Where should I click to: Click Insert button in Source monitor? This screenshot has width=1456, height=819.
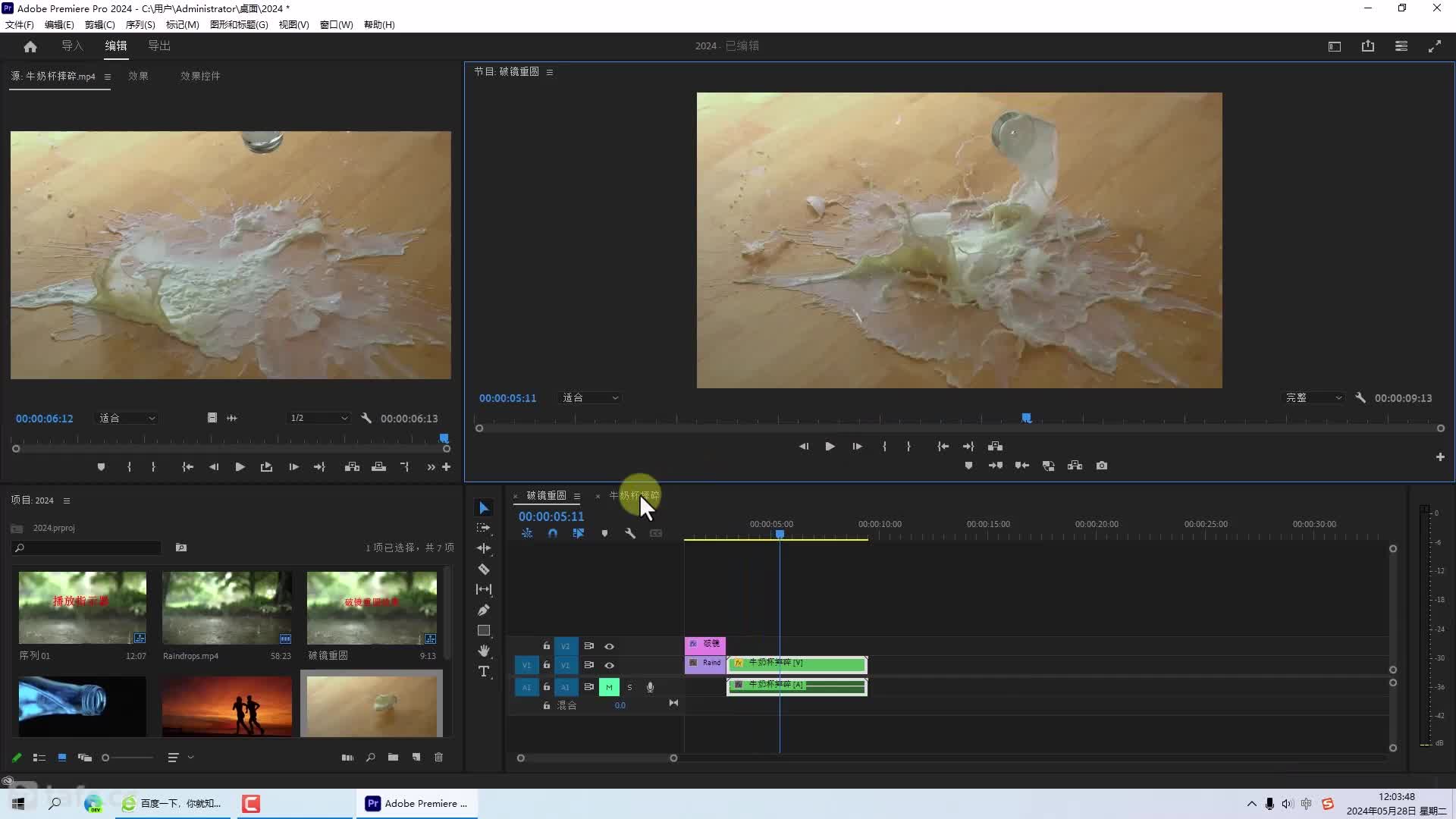point(352,467)
